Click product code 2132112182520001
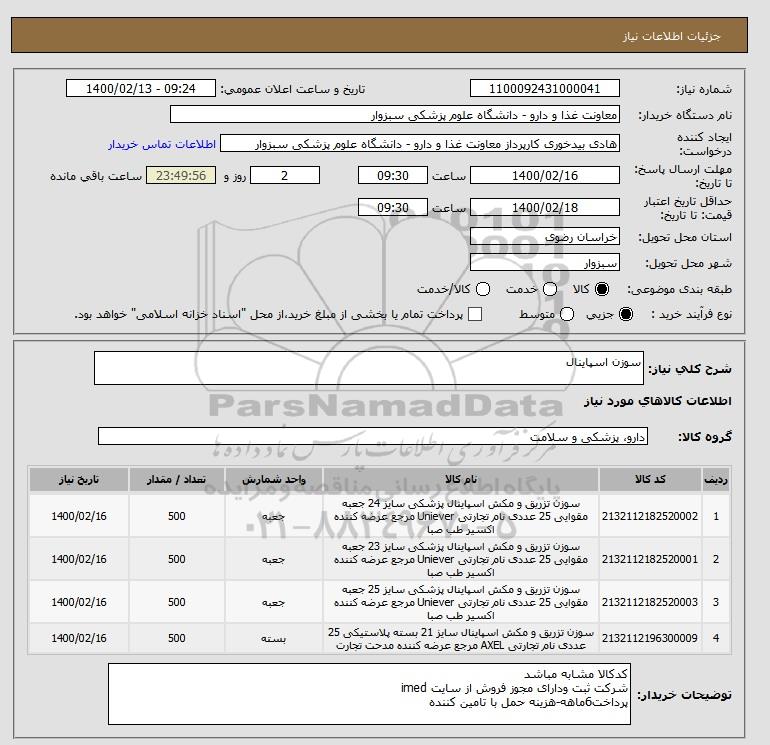 coord(650,559)
